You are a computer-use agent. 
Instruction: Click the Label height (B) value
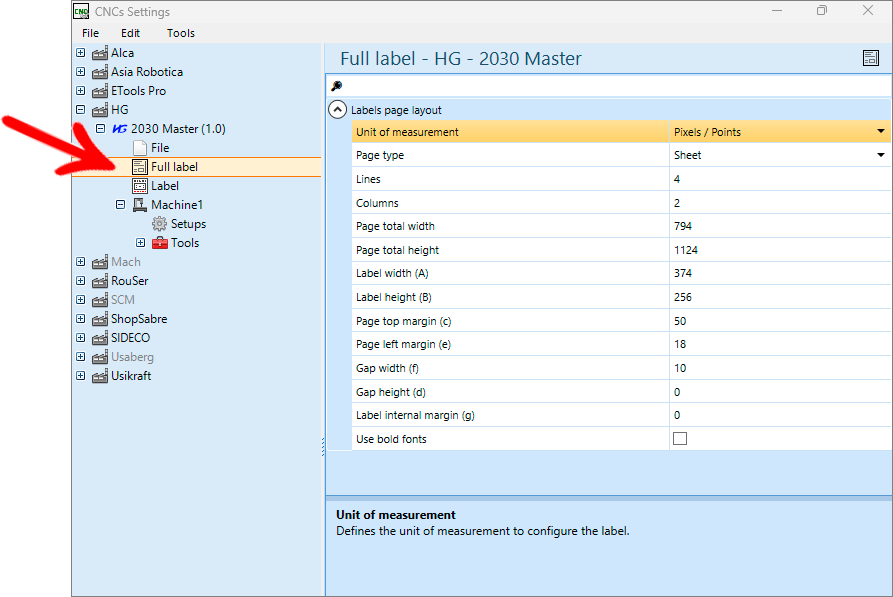tap(780, 297)
